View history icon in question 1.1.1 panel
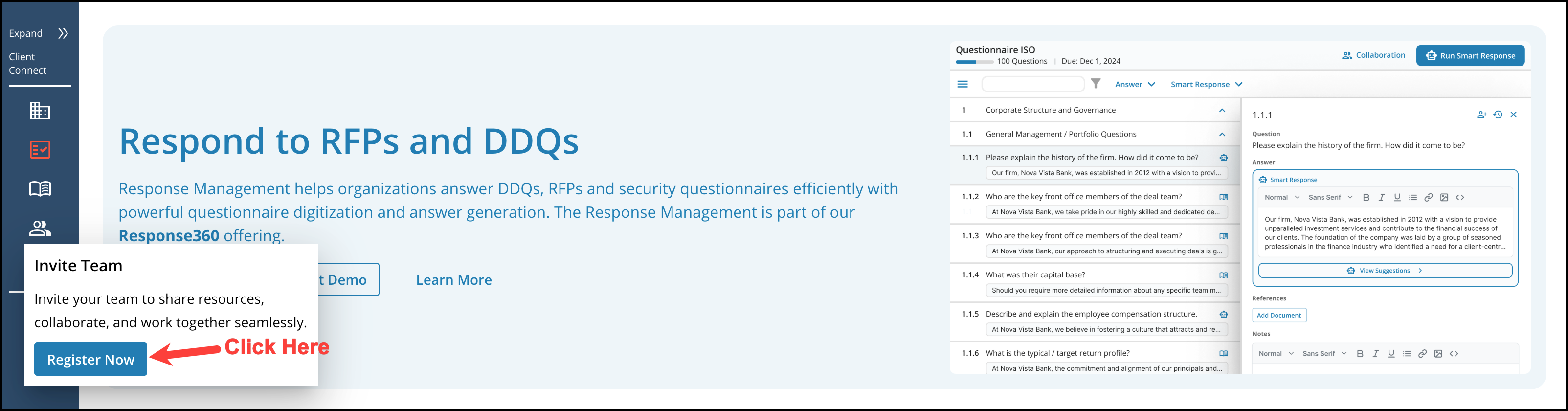 (x=1498, y=114)
